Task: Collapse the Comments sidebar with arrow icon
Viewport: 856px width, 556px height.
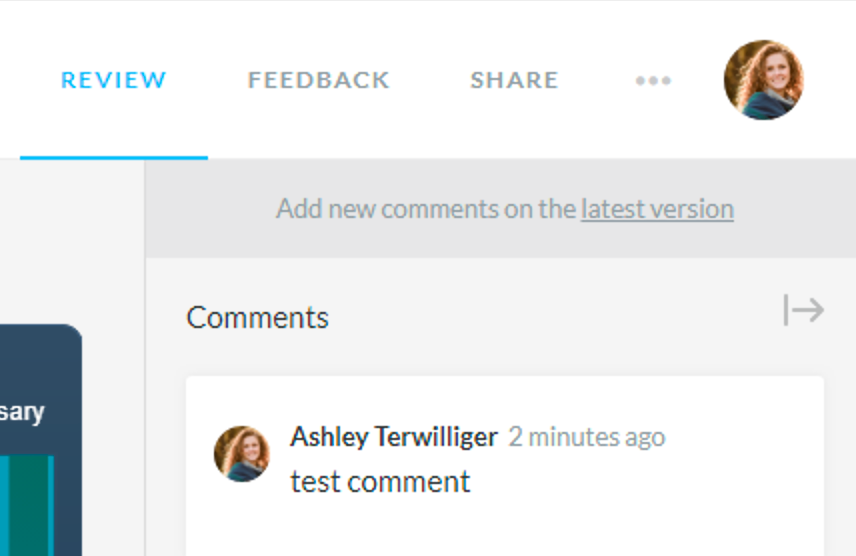Action: coord(803,310)
